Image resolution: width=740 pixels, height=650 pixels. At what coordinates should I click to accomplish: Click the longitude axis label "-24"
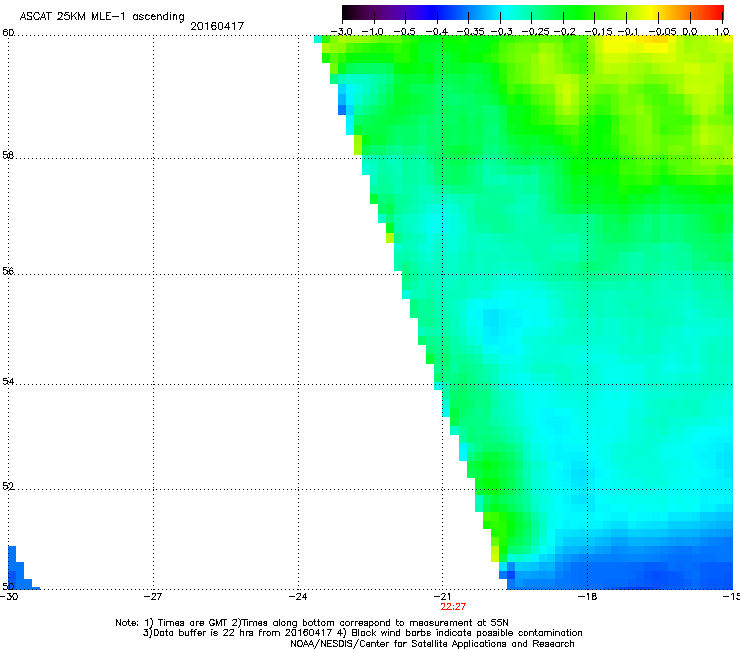tap(298, 596)
